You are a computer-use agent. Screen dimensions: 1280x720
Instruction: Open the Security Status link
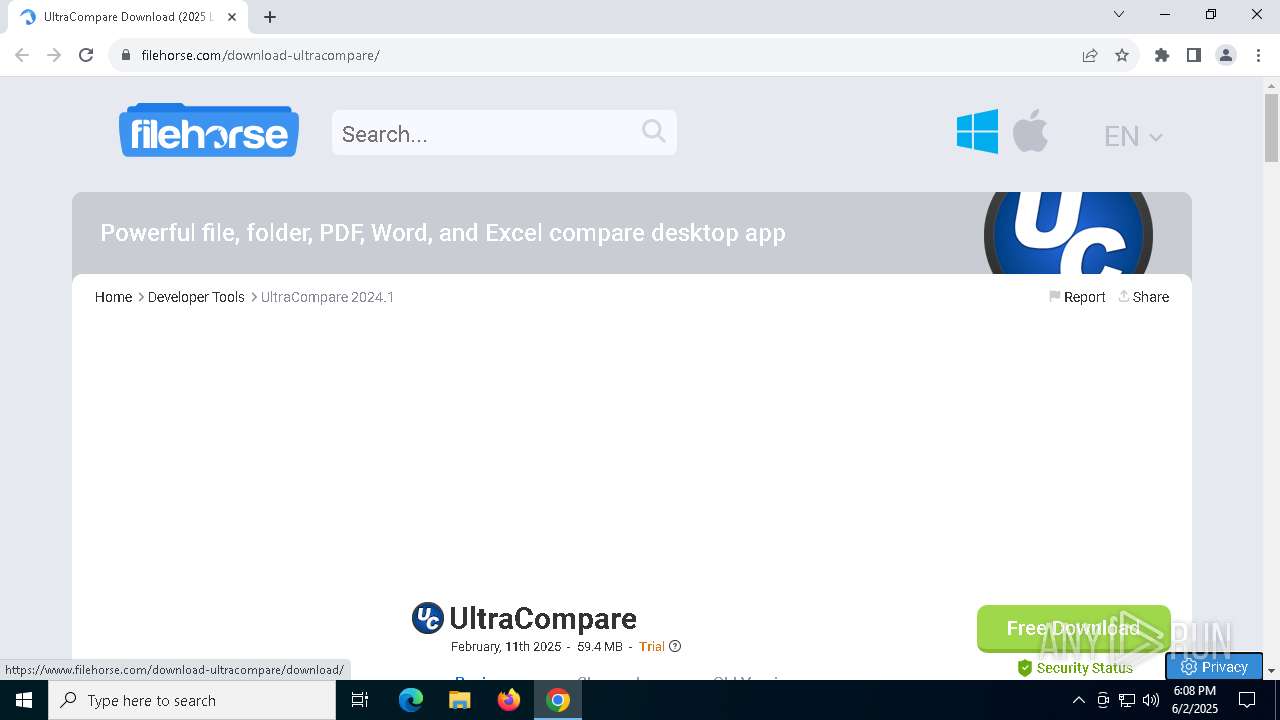point(1075,668)
